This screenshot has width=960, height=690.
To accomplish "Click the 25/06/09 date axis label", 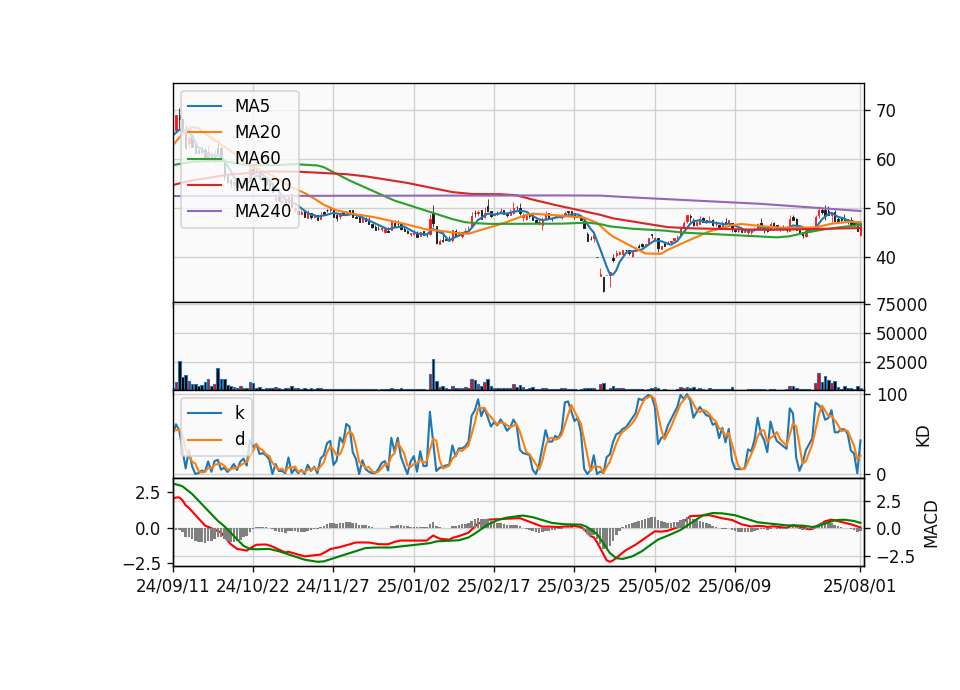I will 735,586.
